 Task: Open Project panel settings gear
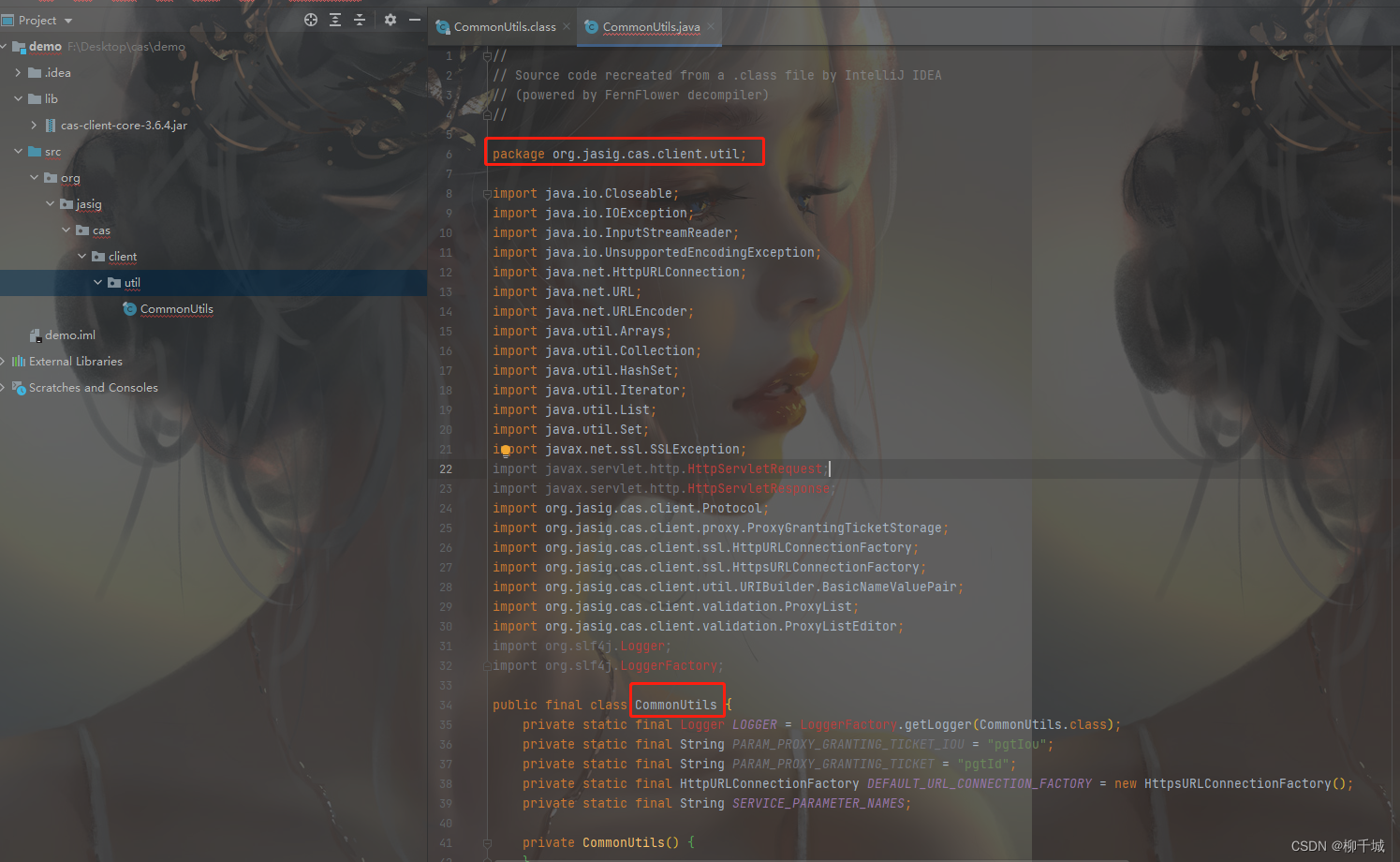(391, 20)
